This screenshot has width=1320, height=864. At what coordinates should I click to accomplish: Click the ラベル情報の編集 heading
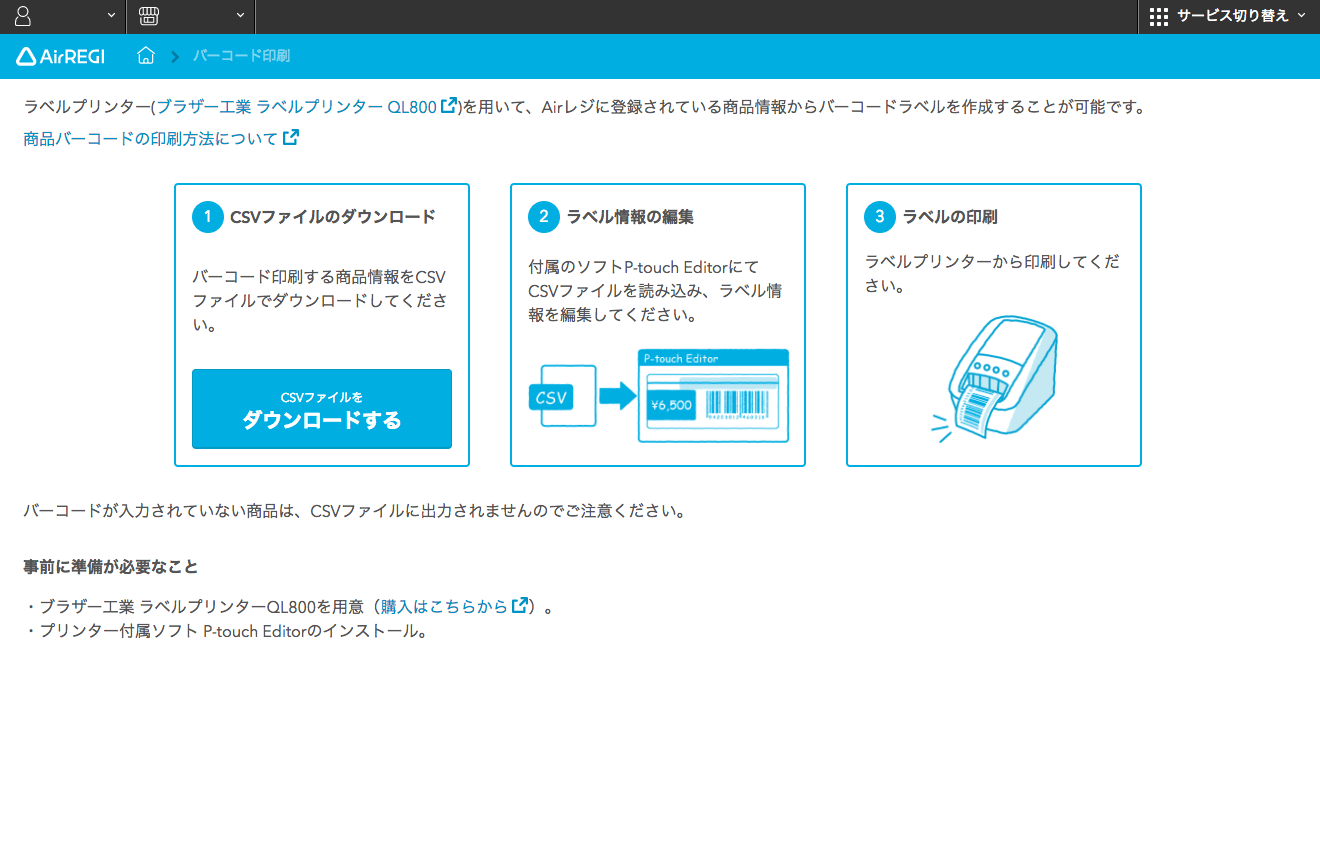click(x=630, y=216)
